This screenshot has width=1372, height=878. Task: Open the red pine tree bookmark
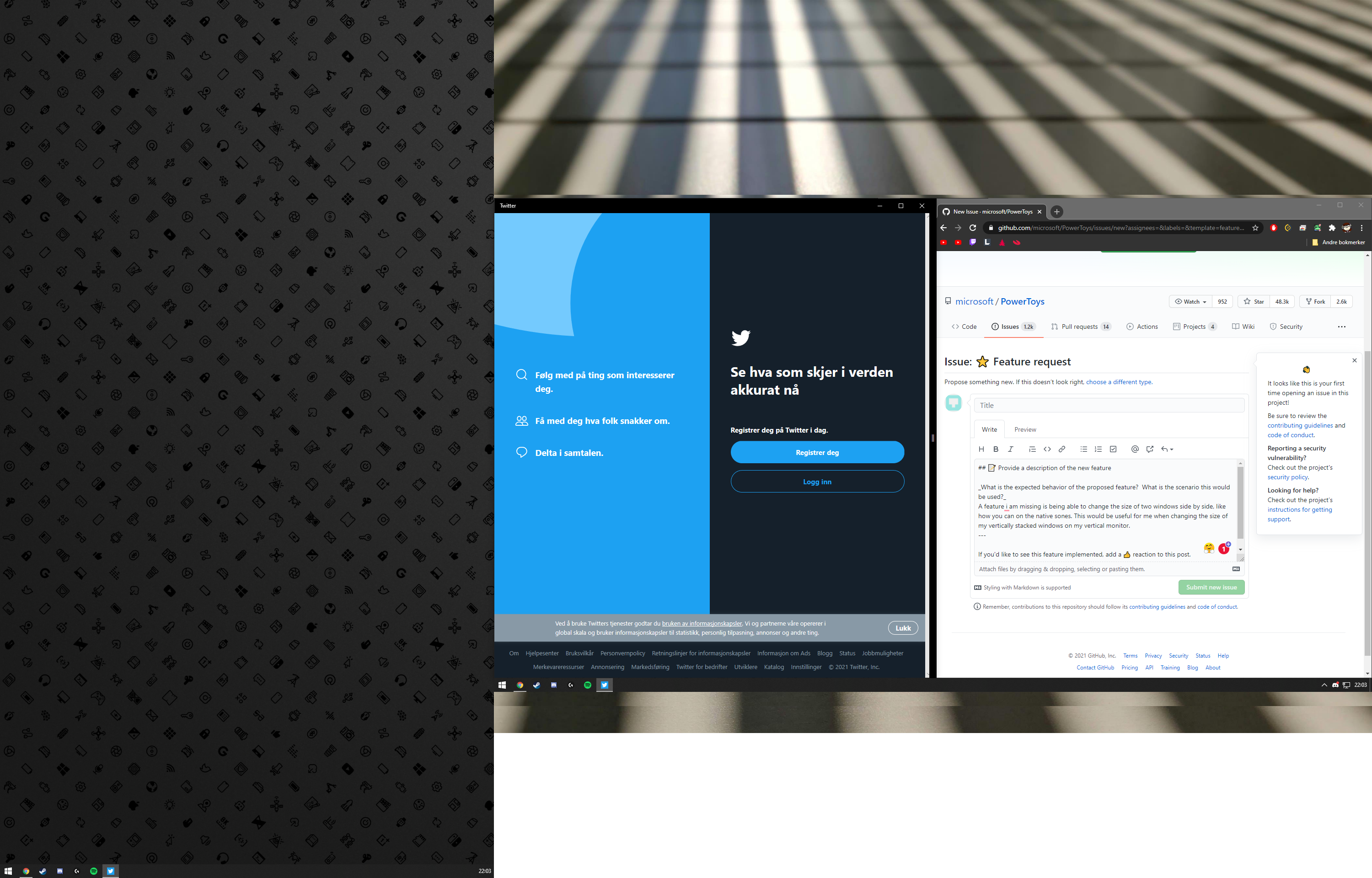click(1002, 242)
